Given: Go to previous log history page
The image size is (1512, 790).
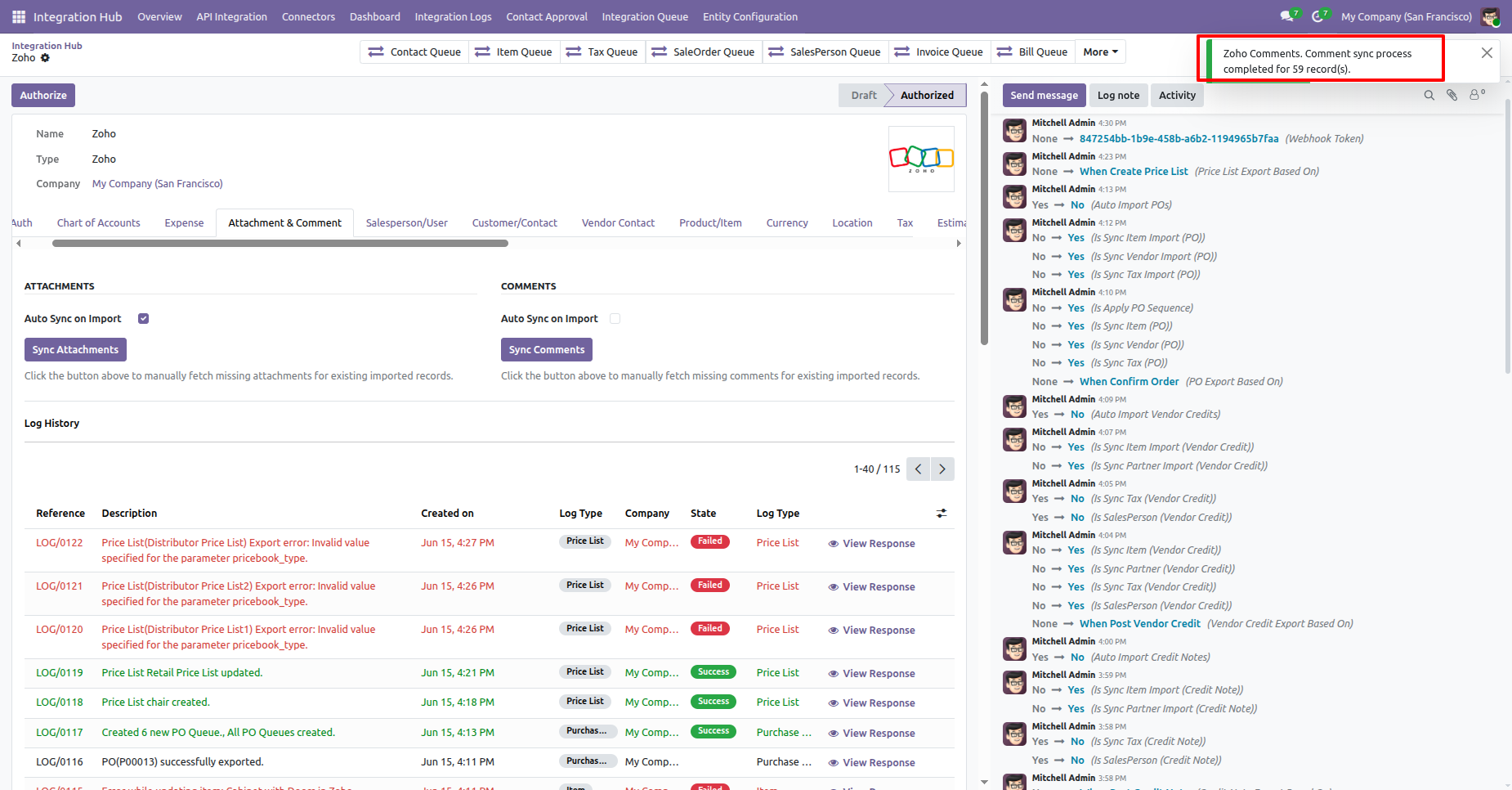Looking at the screenshot, I should coord(918,469).
